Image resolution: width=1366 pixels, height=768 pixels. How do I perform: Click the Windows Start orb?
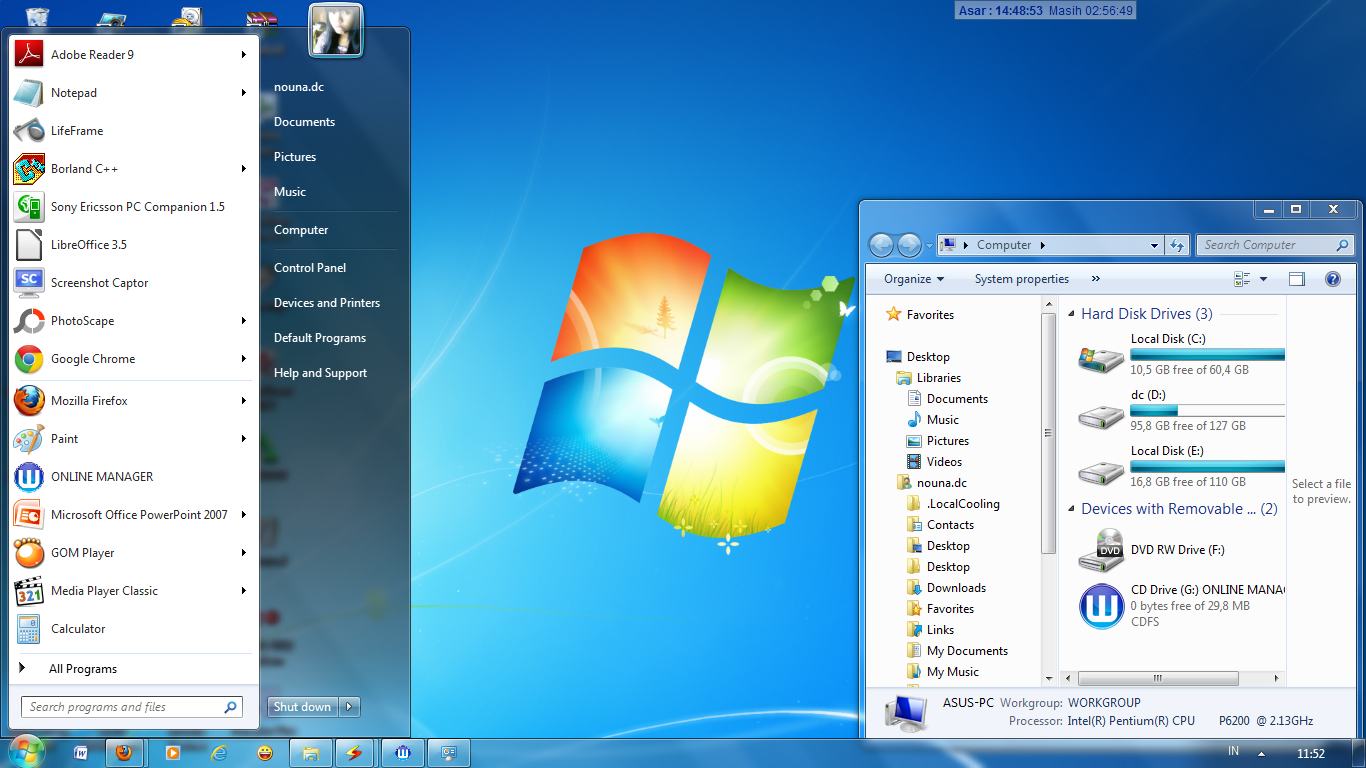pos(25,751)
